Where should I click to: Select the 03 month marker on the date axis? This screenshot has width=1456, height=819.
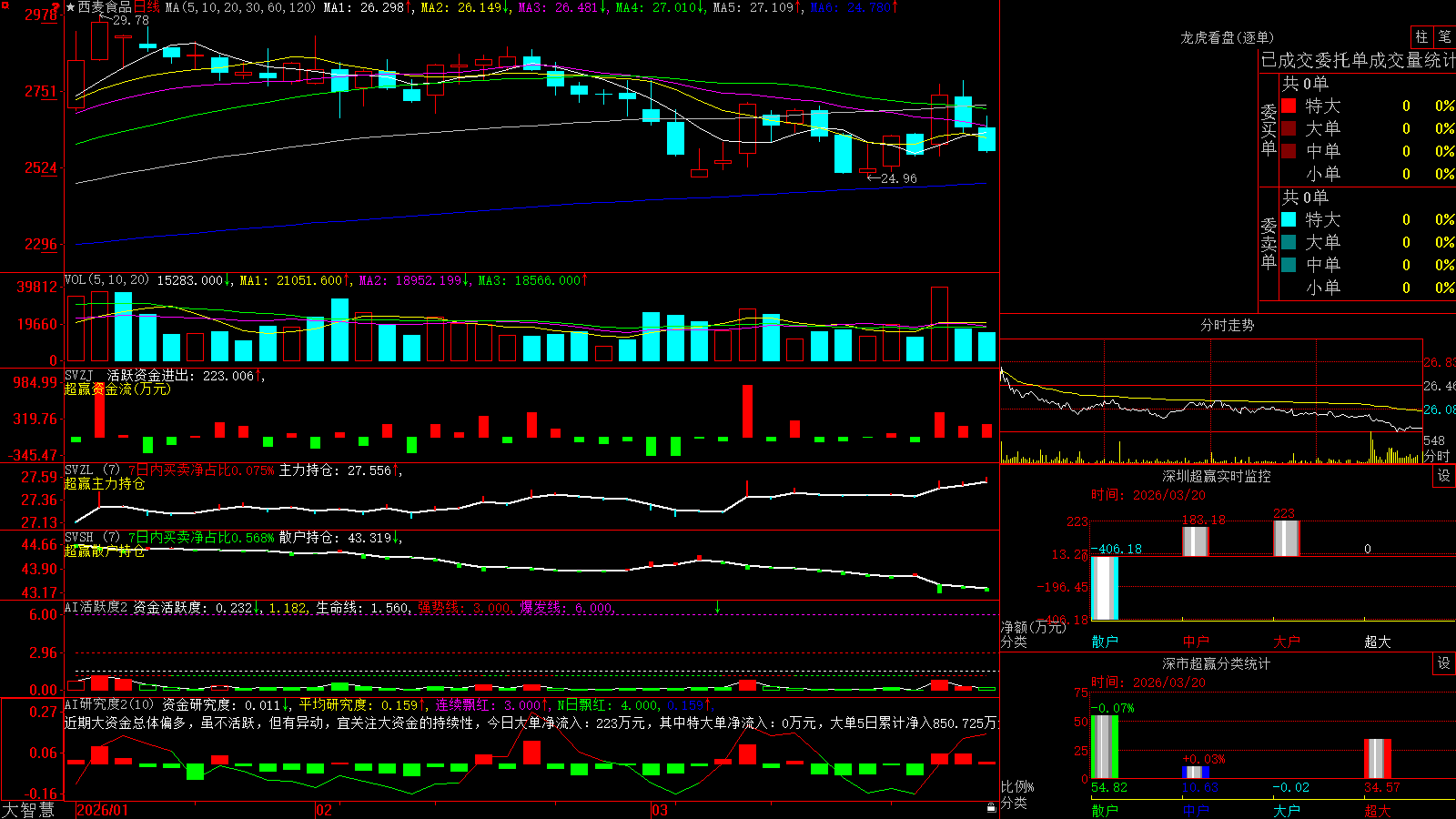pyautogui.click(x=660, y=810)
